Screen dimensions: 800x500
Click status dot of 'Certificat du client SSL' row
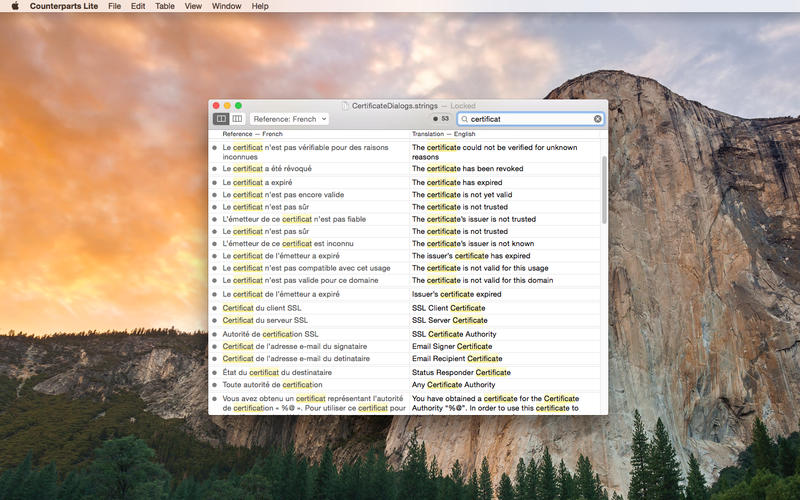(x=214, y=308)
